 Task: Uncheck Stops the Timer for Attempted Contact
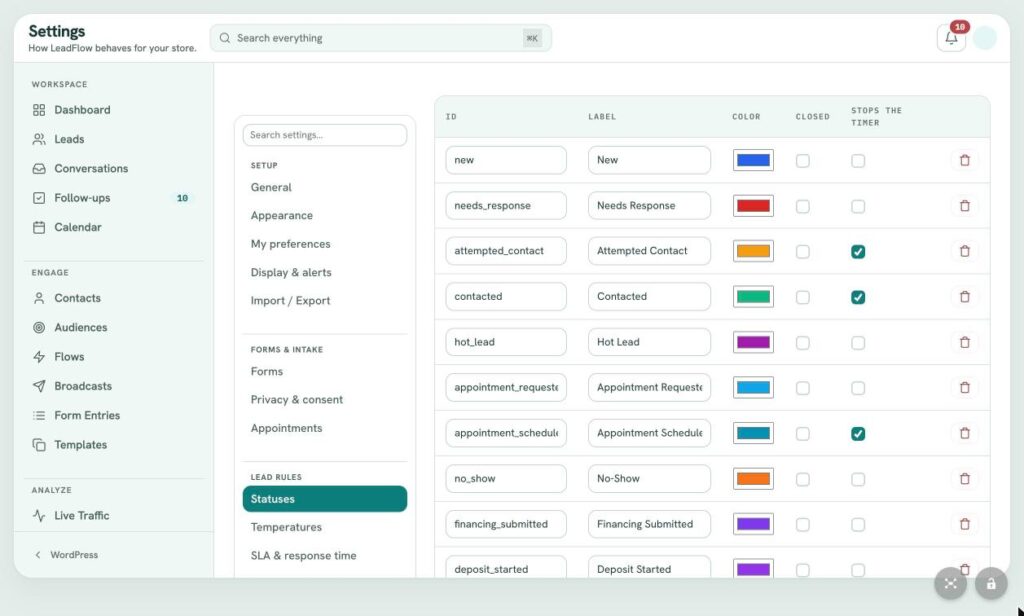pyautogui.click(x=858, y=251)
